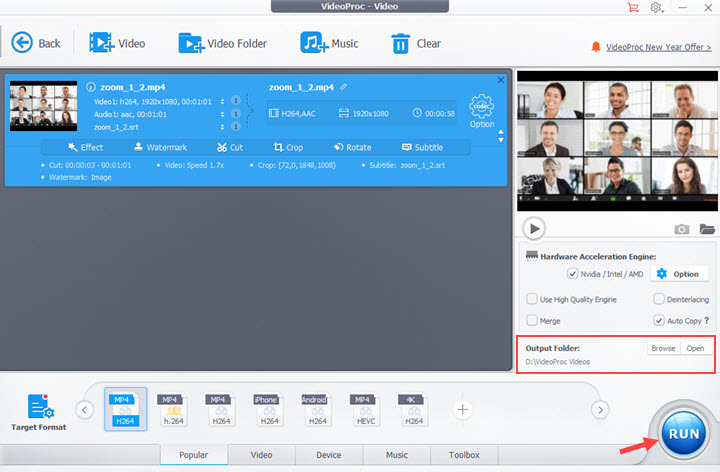Click the zoom_1_2.mp4 source thumbnail

click(x=43, y=106)
